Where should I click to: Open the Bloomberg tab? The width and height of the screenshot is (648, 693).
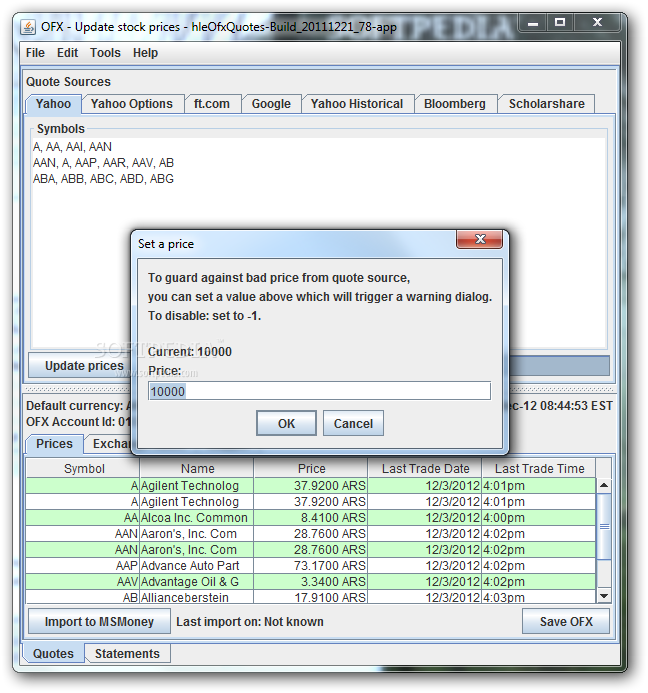455,104
